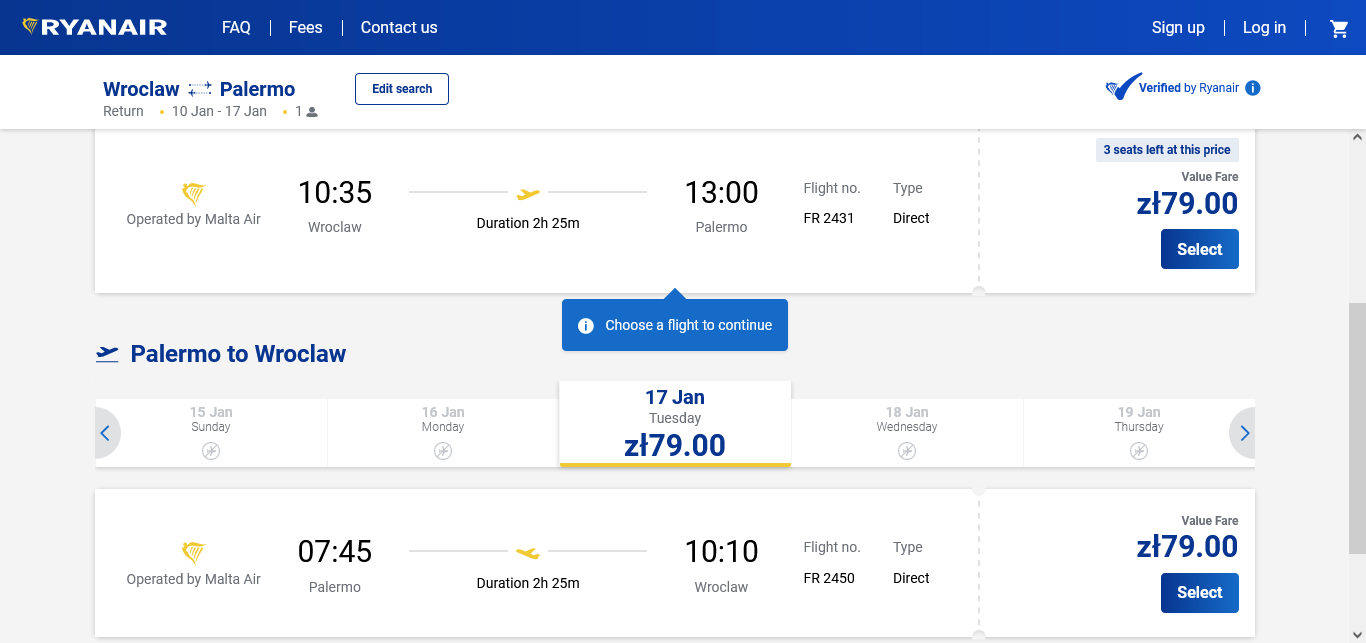The height and width of the screenshot is (643, 1366).
Task: Open the Sign up link
Action: [1178, 28]
